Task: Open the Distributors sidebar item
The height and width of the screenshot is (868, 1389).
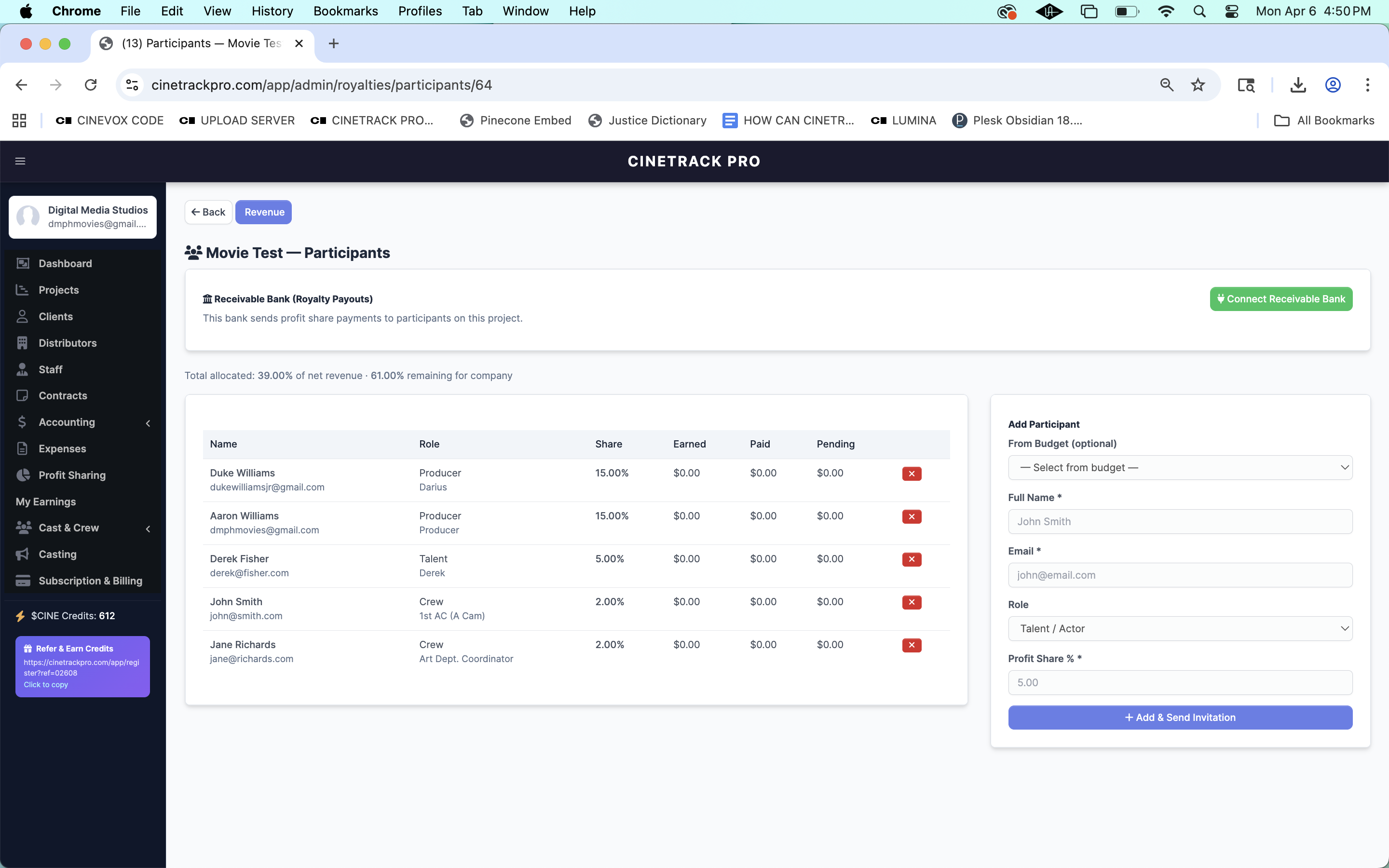Action: pos(67,343)
